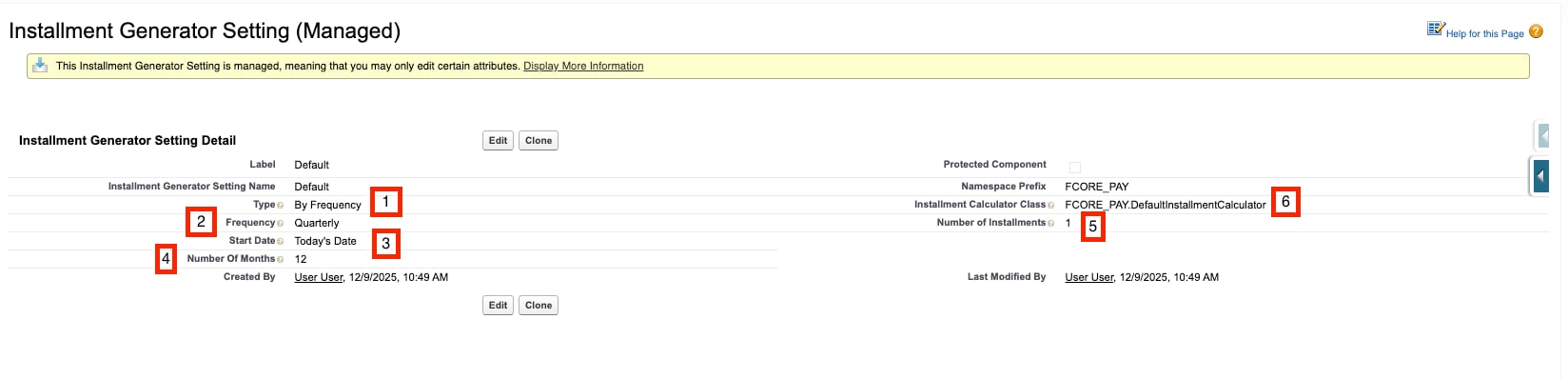
Task: Click Clone beside Installment Generator Setting Detail heading
Action: pyautogui.click(x=539, y=141)
